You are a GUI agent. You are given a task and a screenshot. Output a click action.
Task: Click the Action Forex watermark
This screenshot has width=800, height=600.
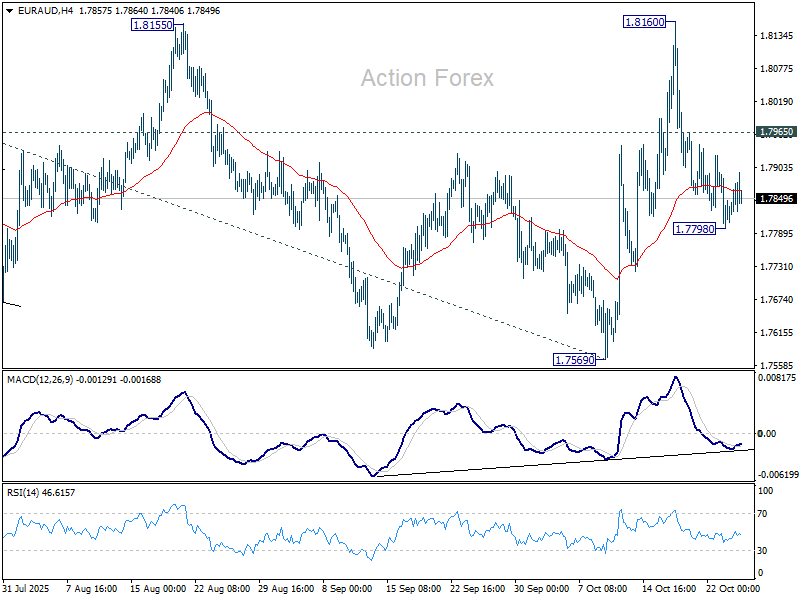click(x=427, y=77)
